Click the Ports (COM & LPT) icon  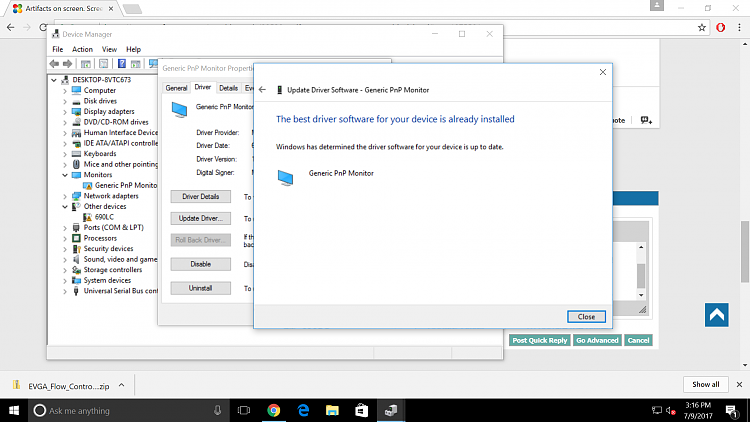[76, 227]
